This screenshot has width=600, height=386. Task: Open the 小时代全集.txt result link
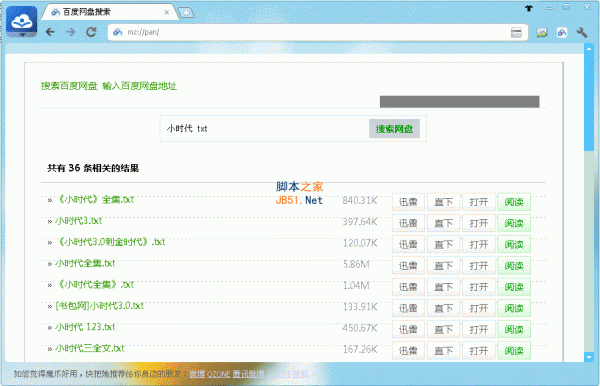85,264
